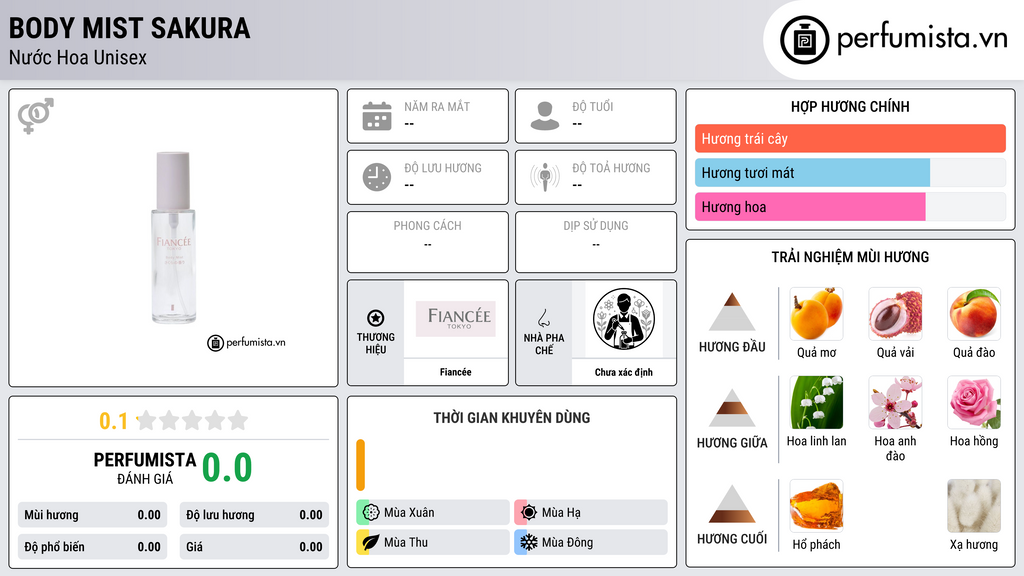Click the Giá score row
Image resolution: width=1024 pixels, height=576 pixels.
click(x=254, y=547)
